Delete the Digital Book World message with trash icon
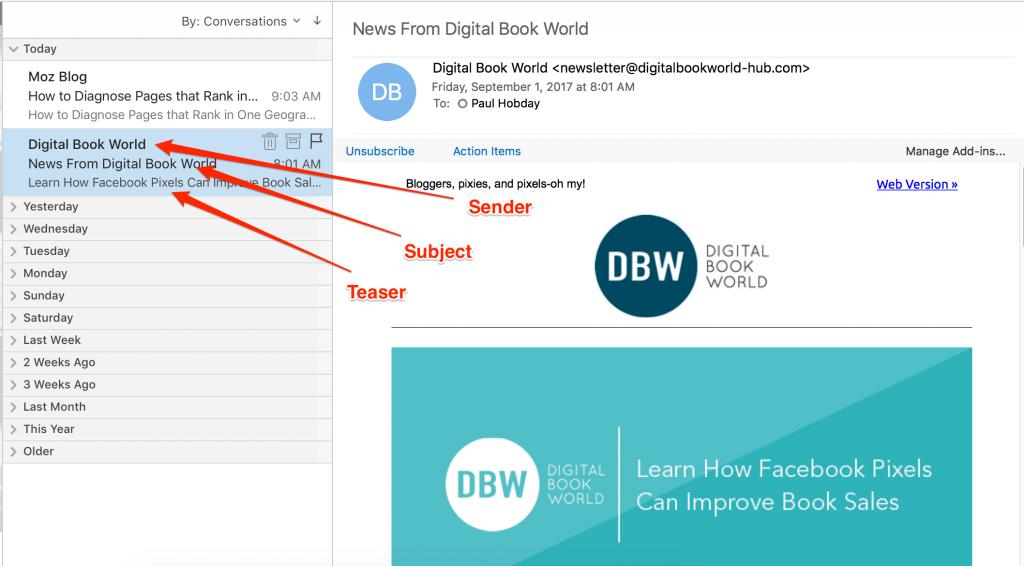The image size is (1024, 566). tap(270, 141)
